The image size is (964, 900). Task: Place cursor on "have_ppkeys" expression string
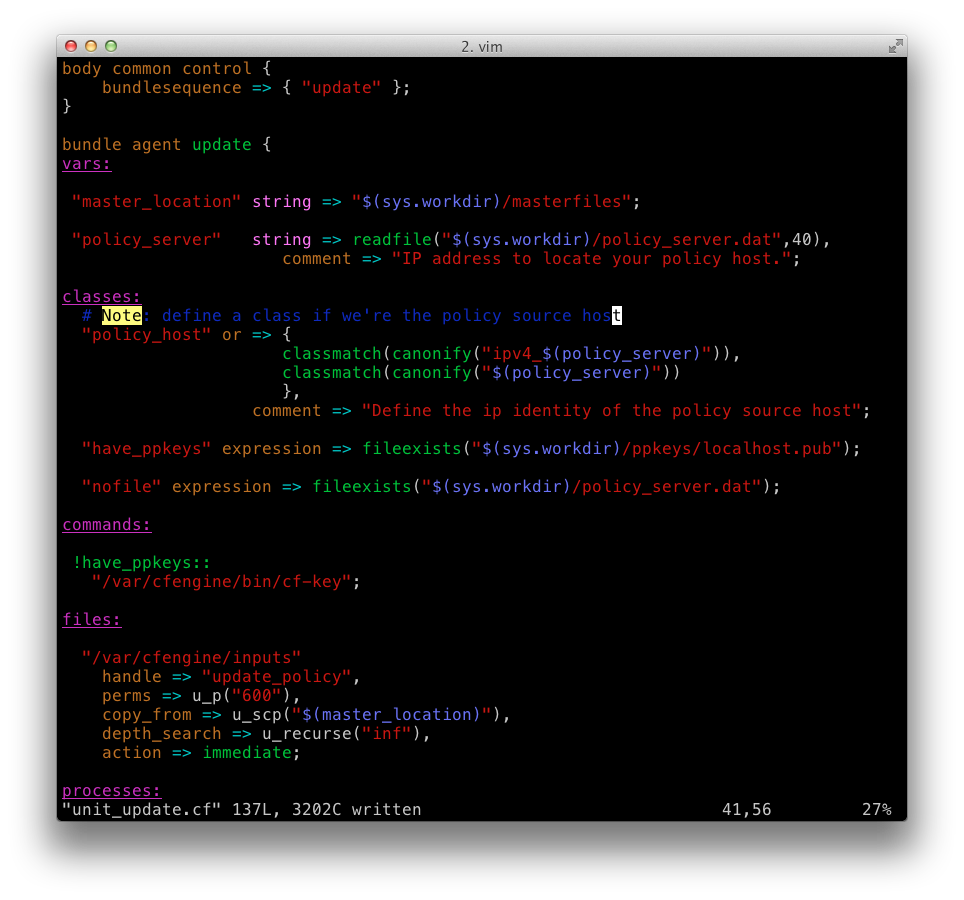coord(147,449)
